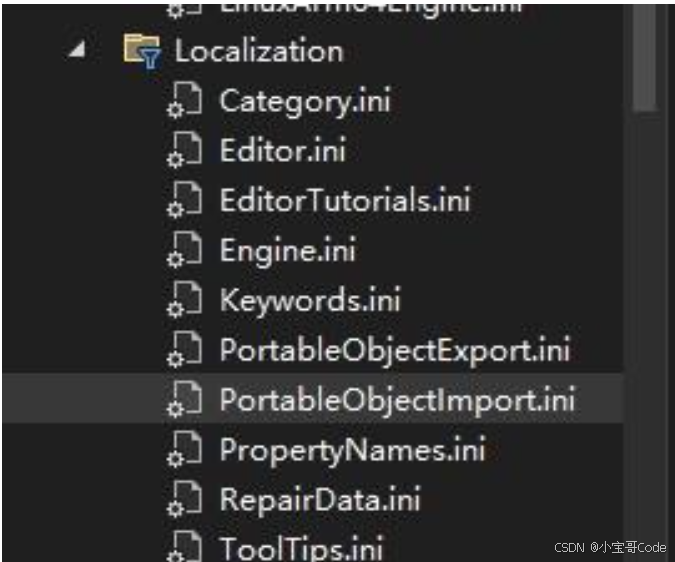The height and width of the screenshot is (562, 675).
Task: Click the ToolTips.ini file icon
Action: (x=184, y=547)
